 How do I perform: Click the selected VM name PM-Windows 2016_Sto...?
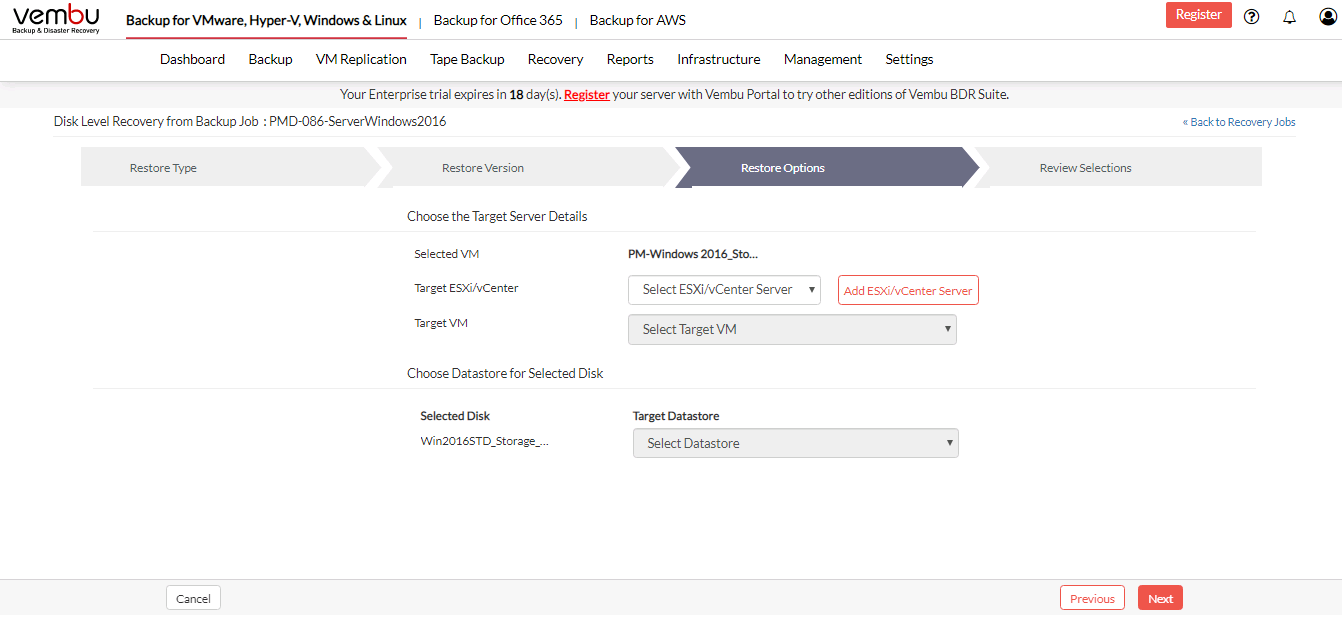tap(693, 254)
